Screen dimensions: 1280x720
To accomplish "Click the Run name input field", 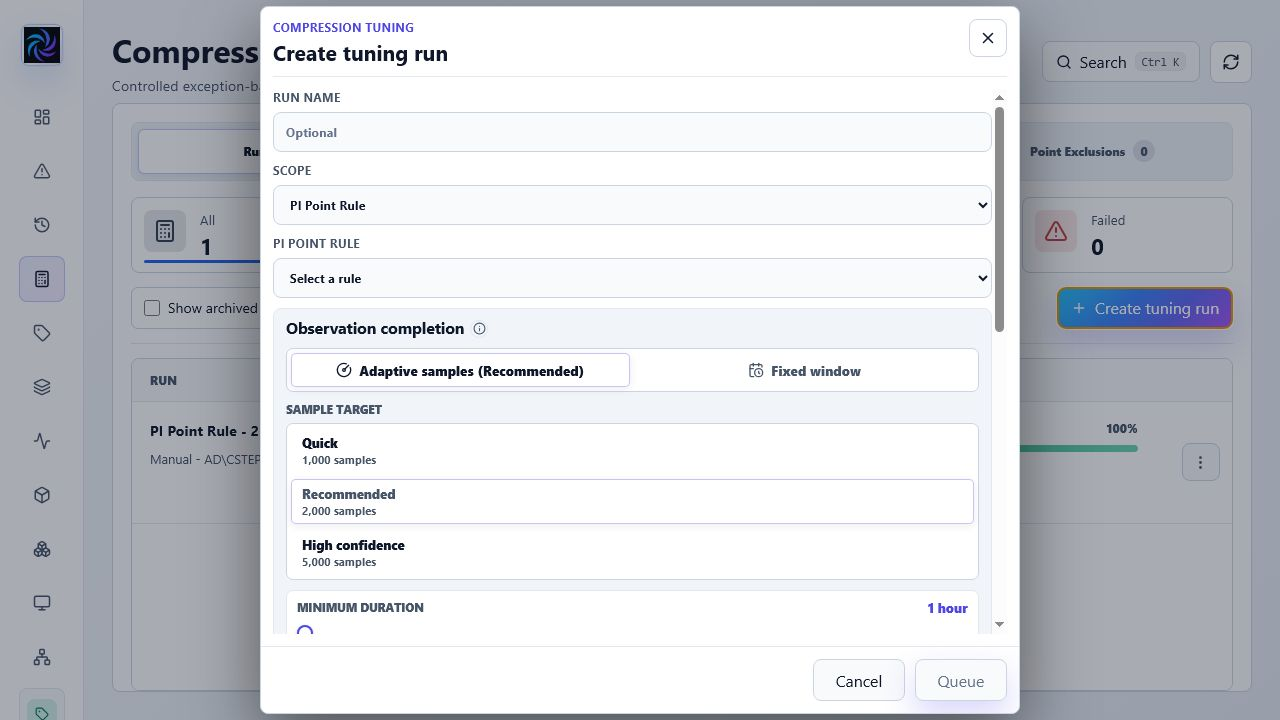I will click(x=632, y=132).
